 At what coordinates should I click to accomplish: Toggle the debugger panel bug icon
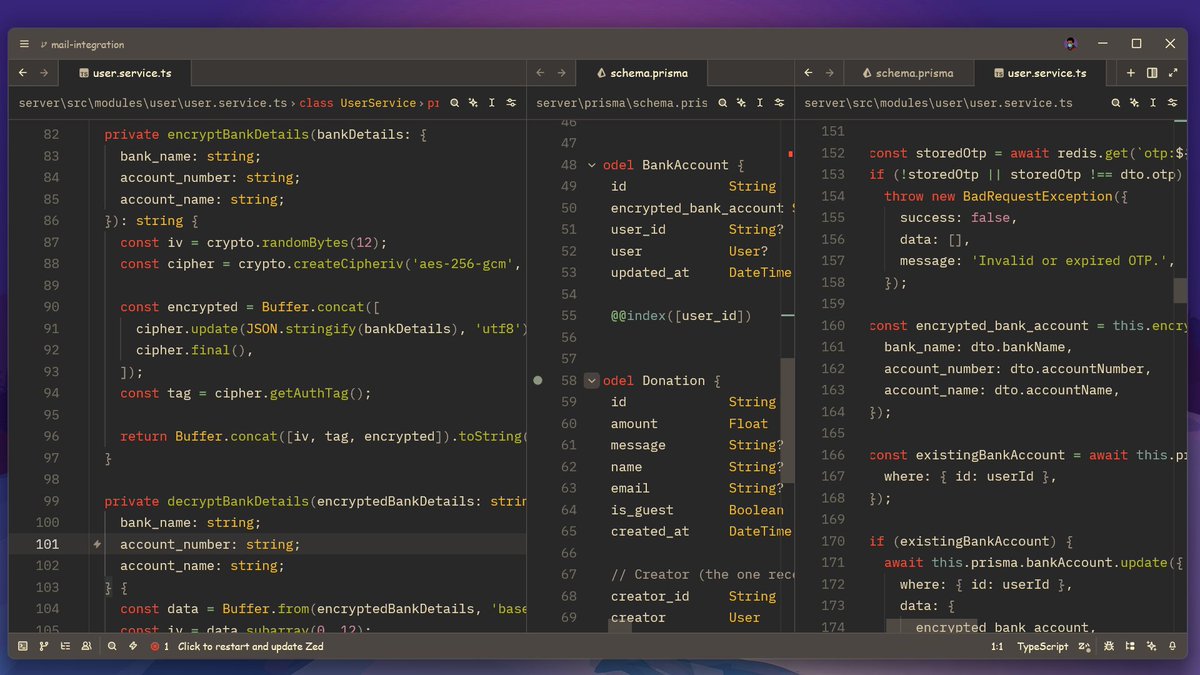click(x=1108, y=647)
